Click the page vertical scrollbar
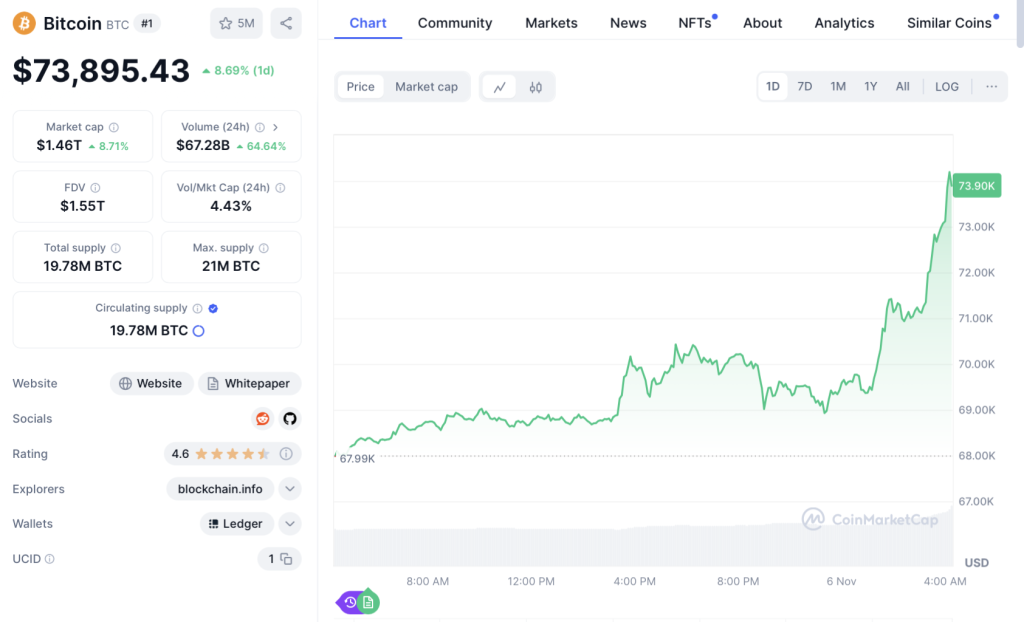Viewport: 1024px width, 622px height. (x=1020, y=24)
